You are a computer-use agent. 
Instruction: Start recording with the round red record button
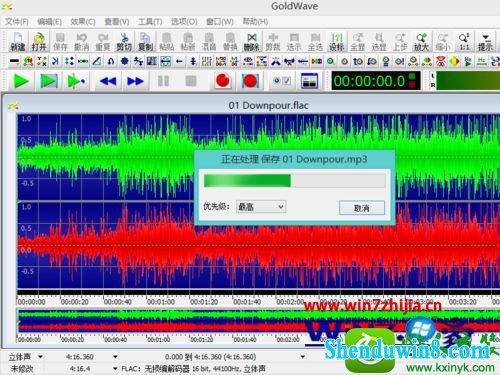pyautogui.click(x=223, y=81)
